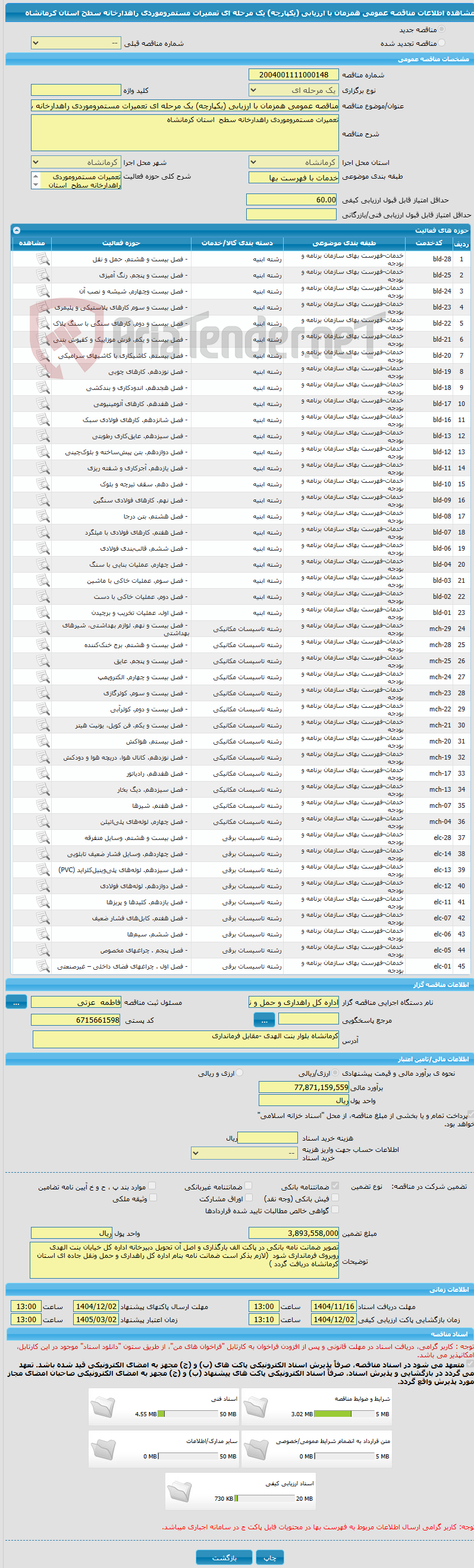Open the view icon for row bld-25
Viewport: 474px width, 1568px height.
click(43, 275)
